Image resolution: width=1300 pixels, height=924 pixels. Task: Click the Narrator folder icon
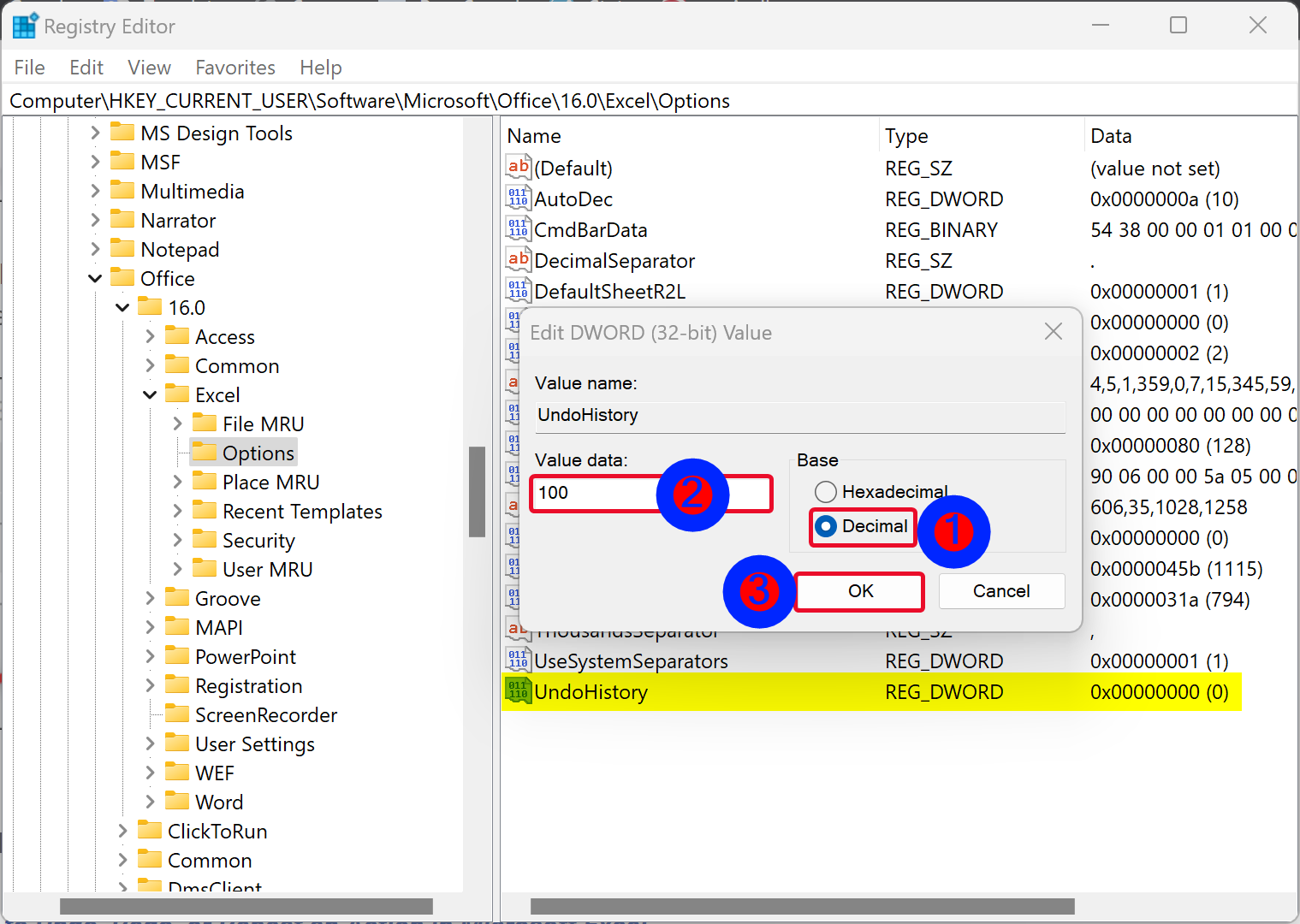pos(123,219)
